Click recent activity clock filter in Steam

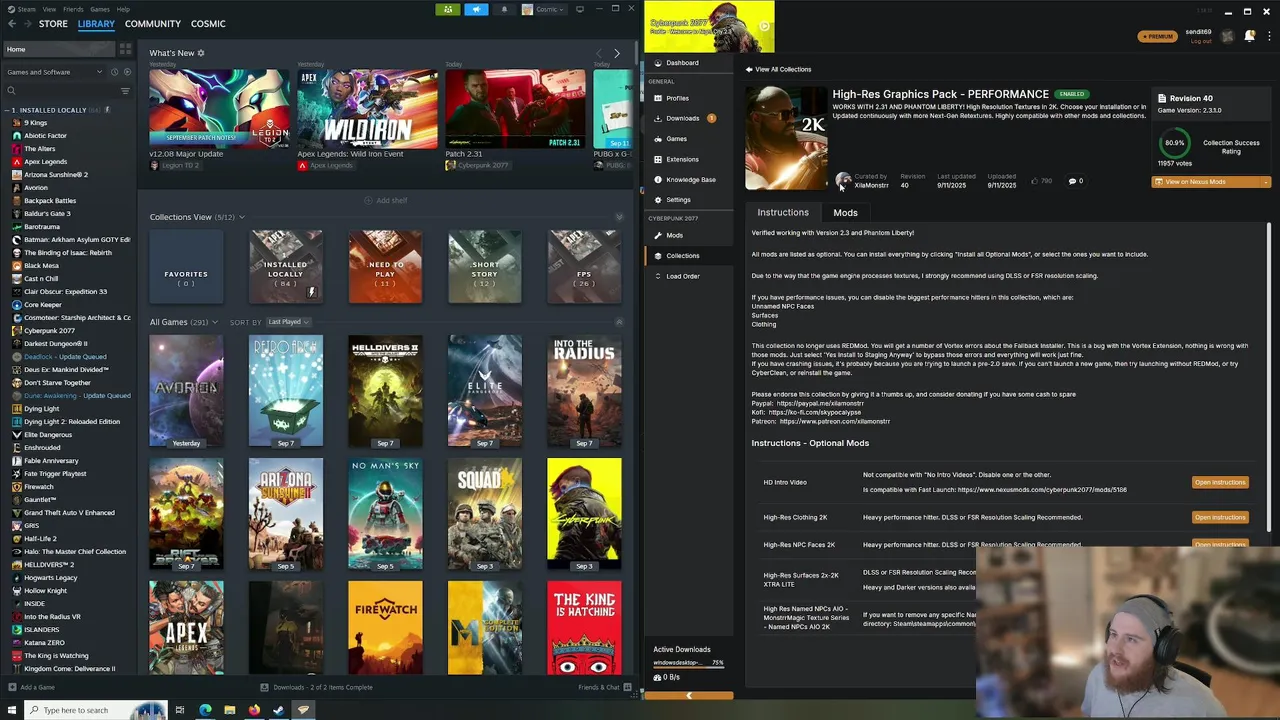click(x=114, y=72)
